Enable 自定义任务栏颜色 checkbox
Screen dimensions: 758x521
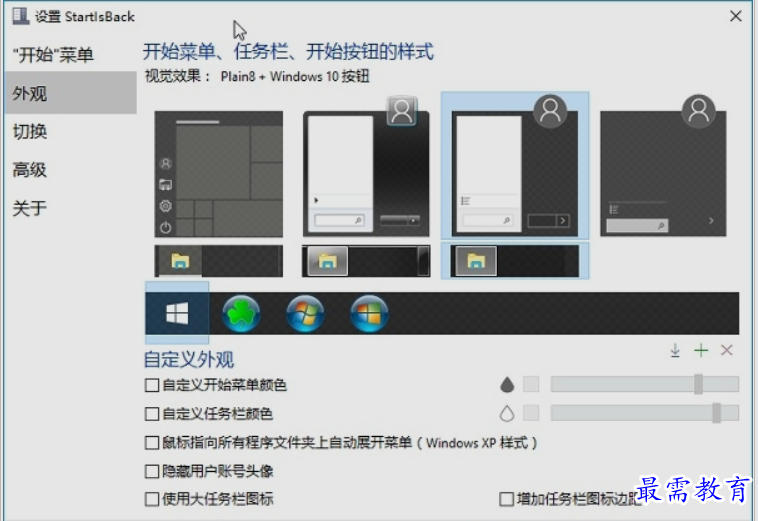(152, 414)
